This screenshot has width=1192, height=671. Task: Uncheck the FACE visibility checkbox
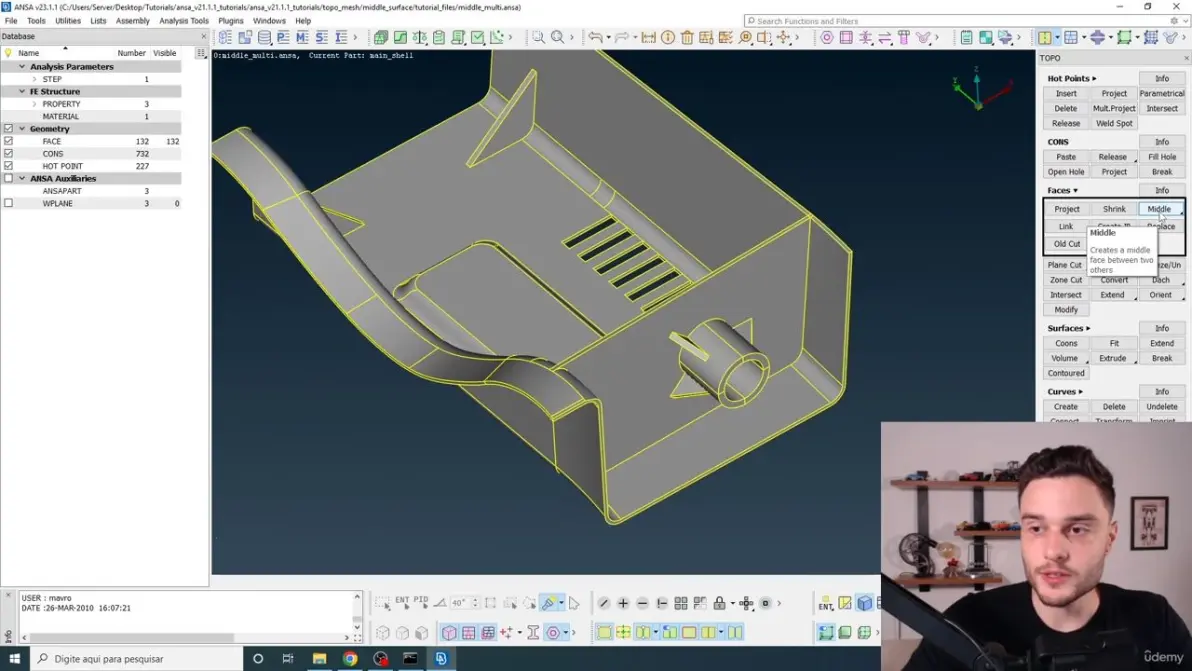tap(8, 141)
